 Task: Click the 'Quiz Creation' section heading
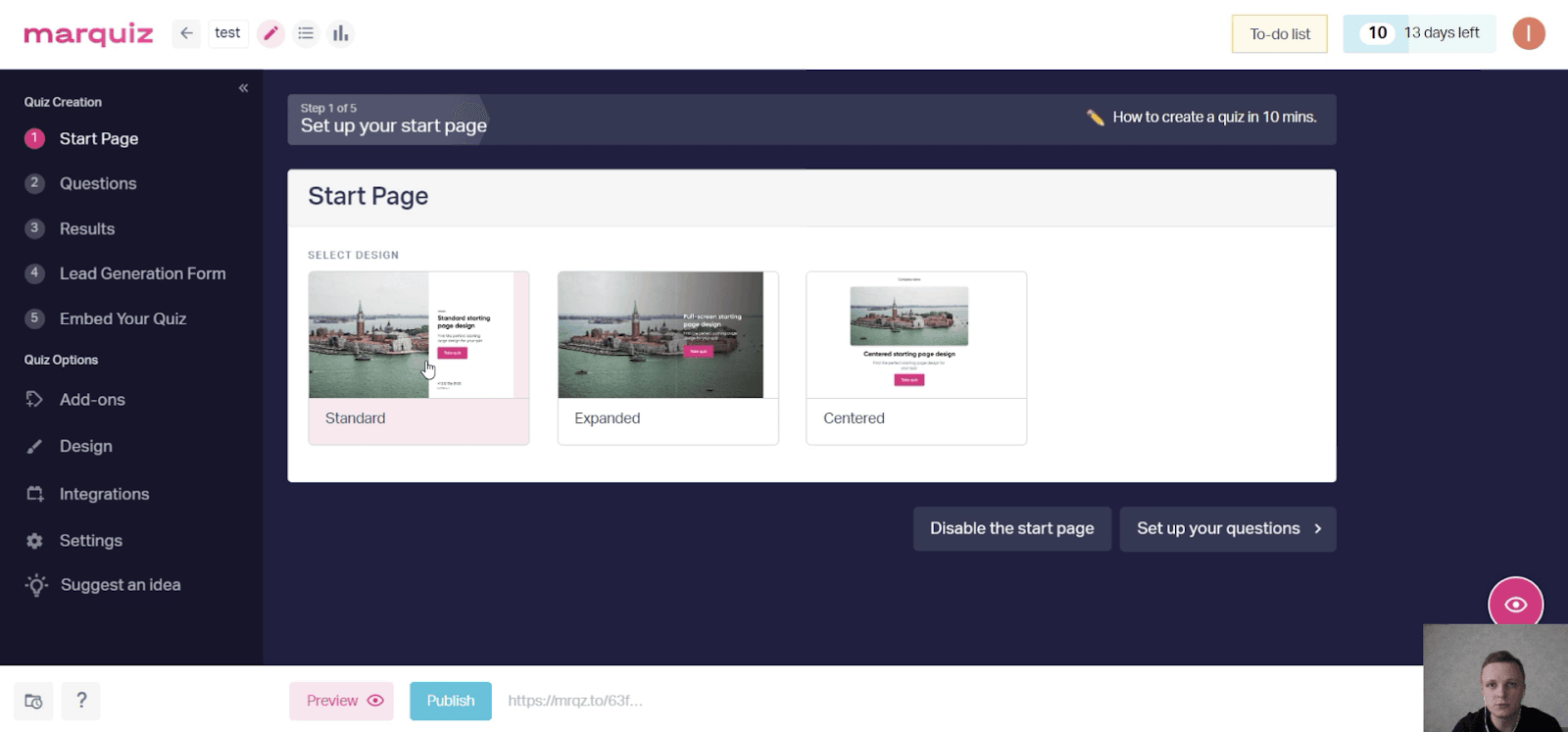click(x=63, y=102)
